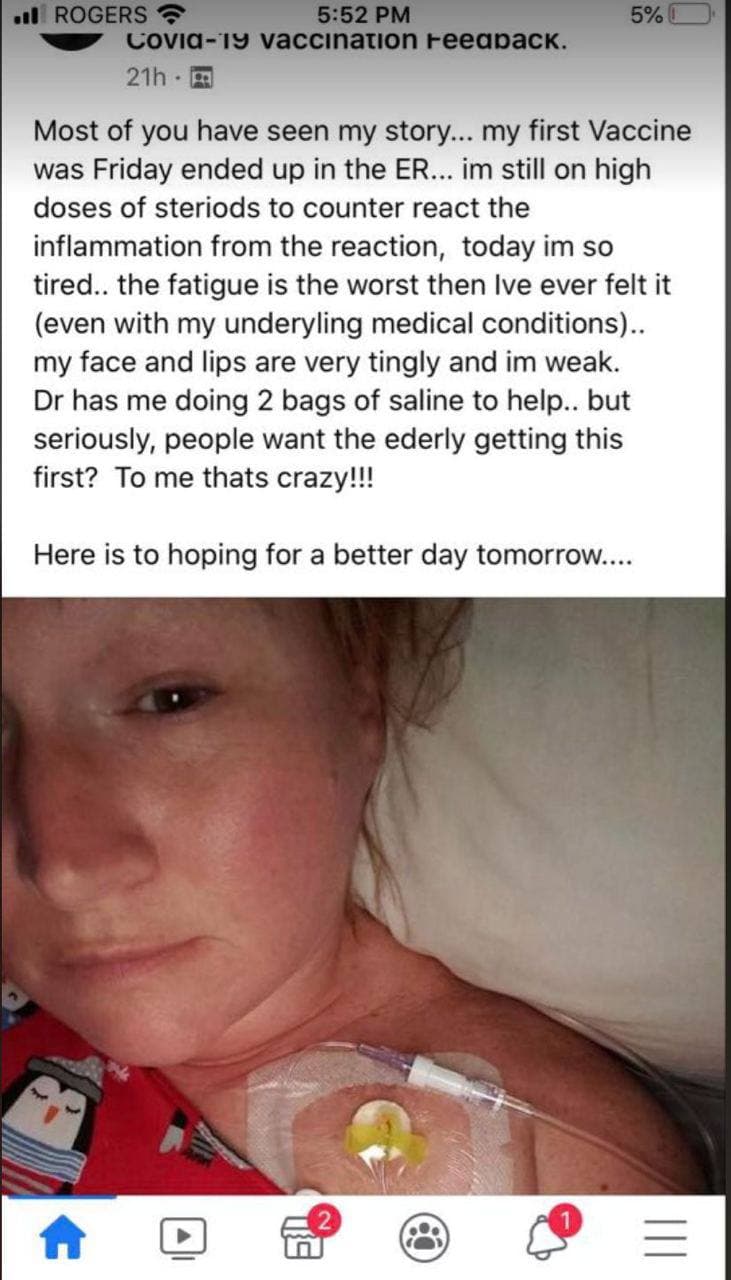
Task: Tap the ROGERS carrier label
Action: pyautogui.click(x=99, y=15)
